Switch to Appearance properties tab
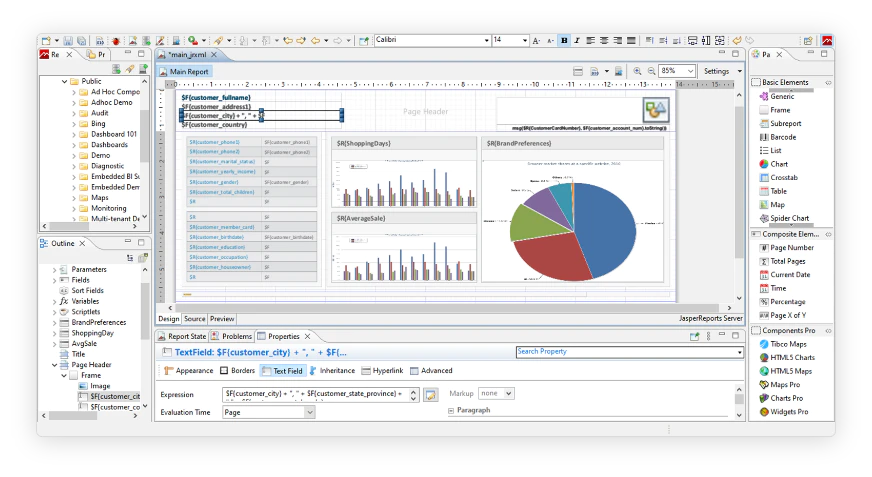The height and width of the screenshot is (477, 872). click(x=189, y=371)
